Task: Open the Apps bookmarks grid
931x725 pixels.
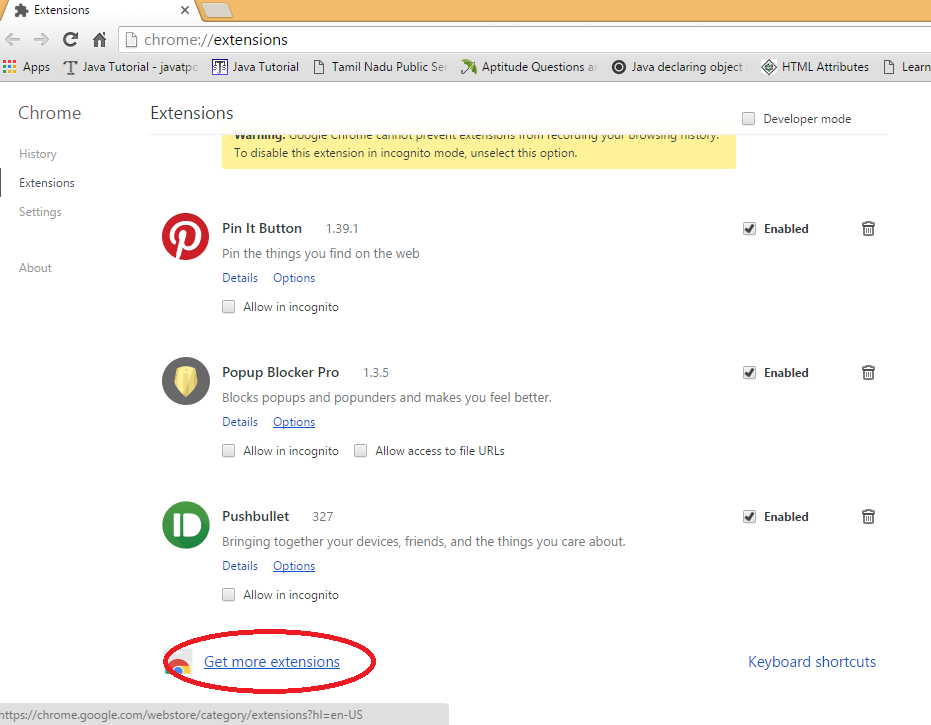Action: [x=27, y=67]
